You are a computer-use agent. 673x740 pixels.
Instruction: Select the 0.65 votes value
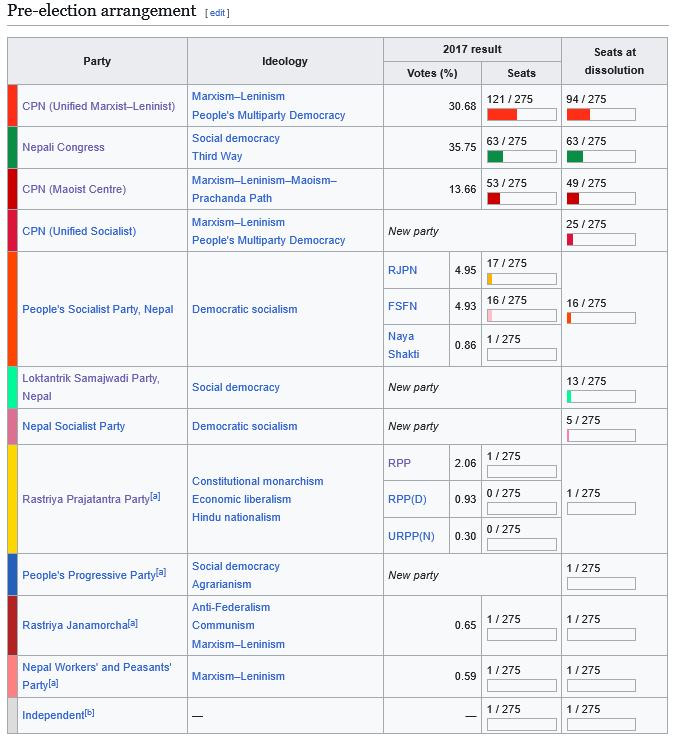click(465, 625)
